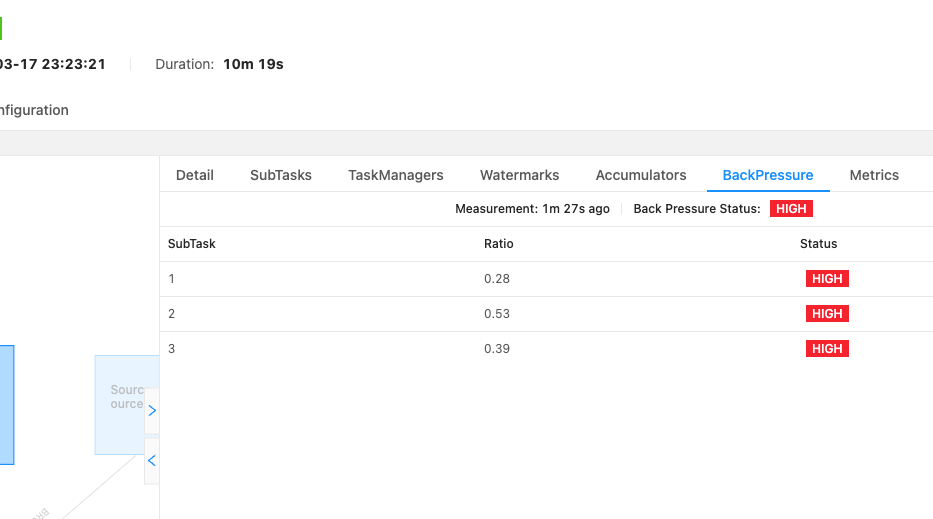Click the Ratio column header

[x=499, y=243]
